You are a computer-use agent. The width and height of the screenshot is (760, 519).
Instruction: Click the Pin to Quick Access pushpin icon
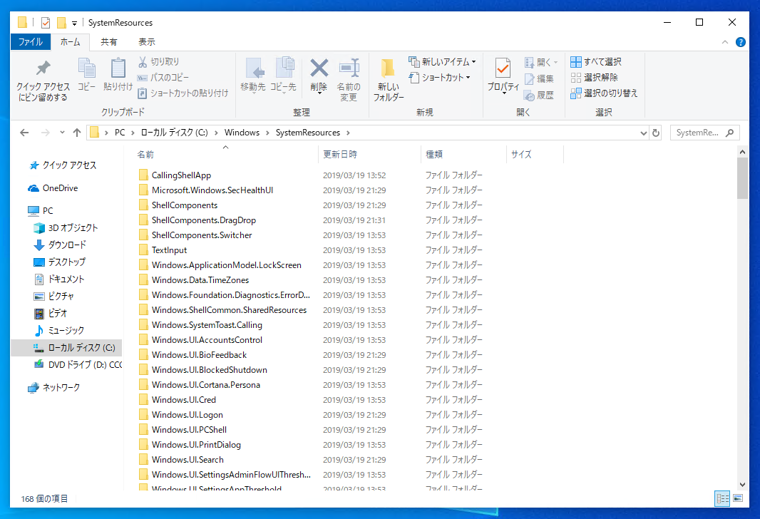click(43, 68)
